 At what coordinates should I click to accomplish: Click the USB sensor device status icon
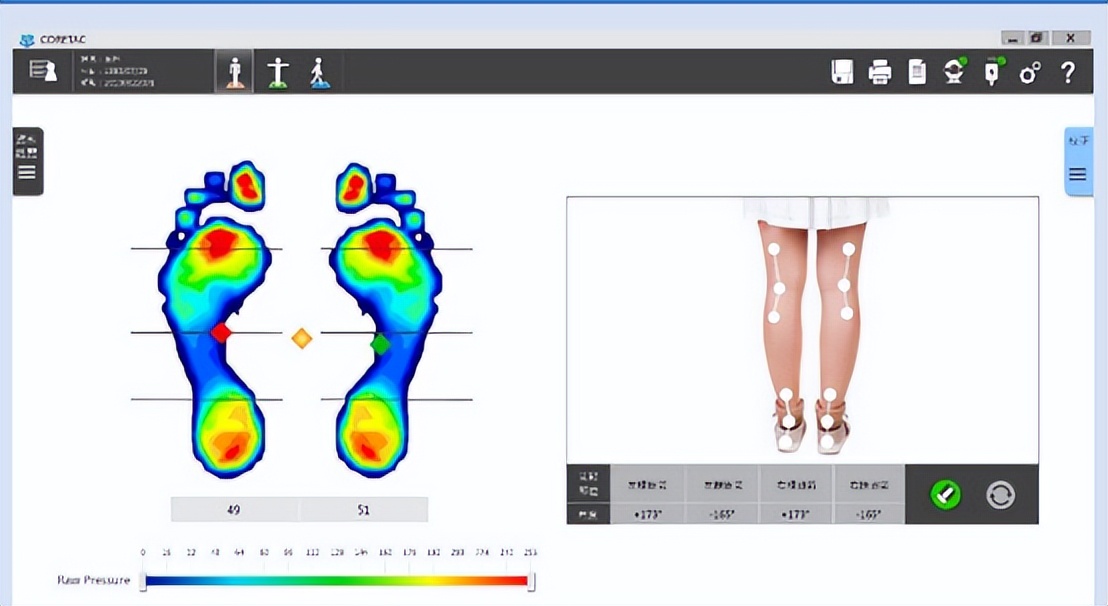click(x=993, y=71)
